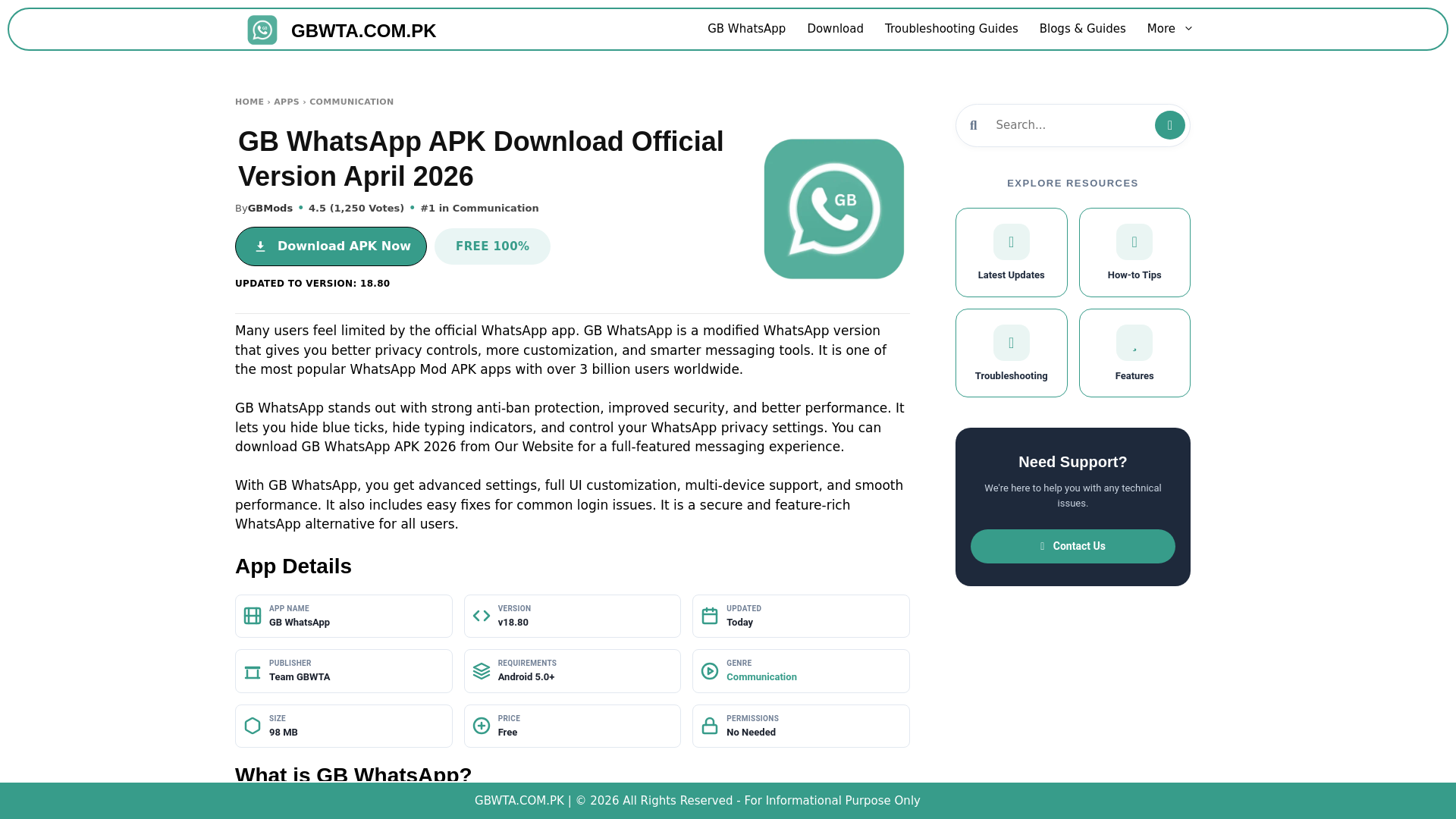Open the GB WhatsApp nav item
Screen dimensions: 1456x819
(746, 29)
